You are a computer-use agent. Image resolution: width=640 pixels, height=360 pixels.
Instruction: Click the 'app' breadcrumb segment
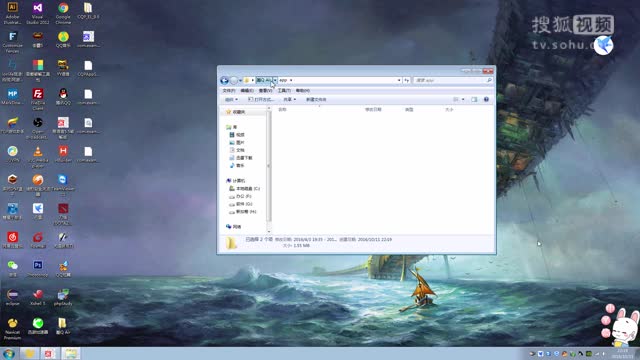click(283, 80)
